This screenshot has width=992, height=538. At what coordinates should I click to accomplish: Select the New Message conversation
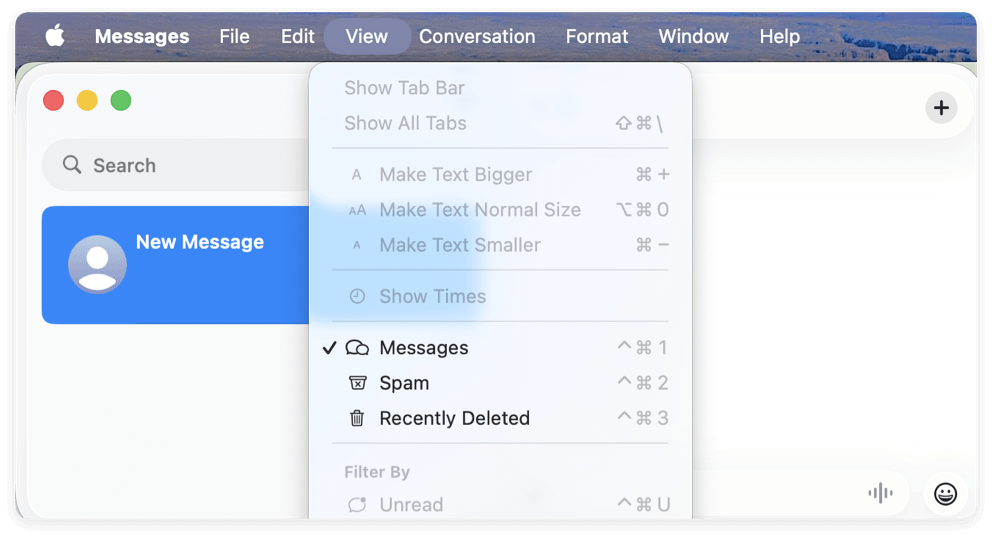coord(175,265)
